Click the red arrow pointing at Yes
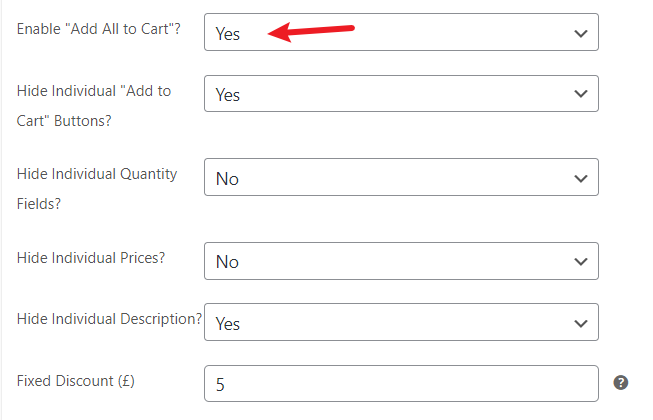 (311, 32)
